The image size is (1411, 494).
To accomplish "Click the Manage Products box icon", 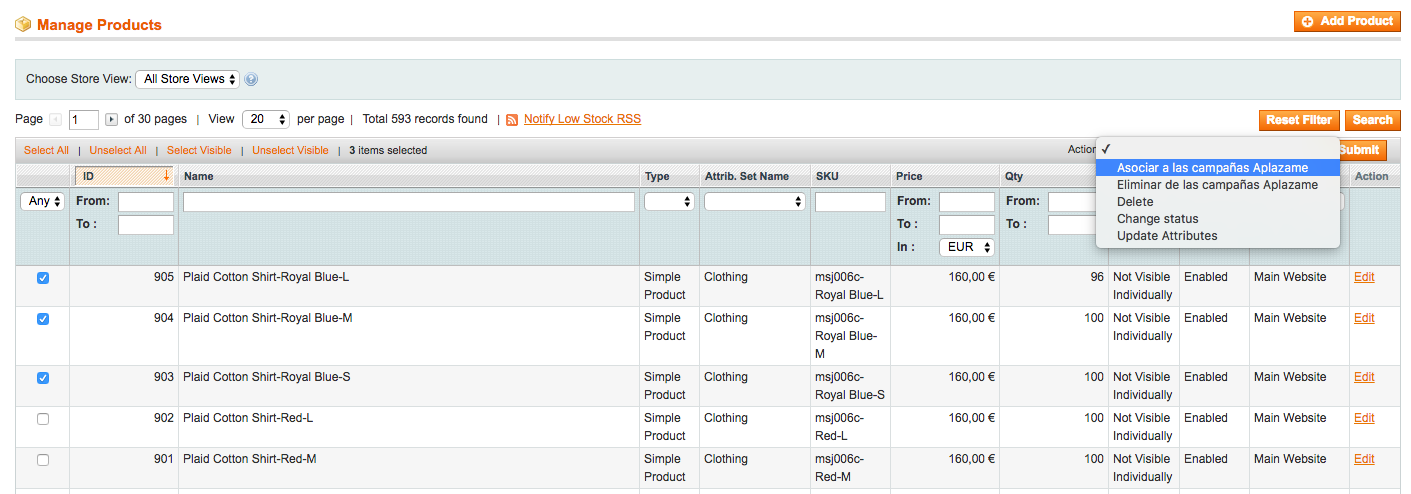I will point(23,24).
